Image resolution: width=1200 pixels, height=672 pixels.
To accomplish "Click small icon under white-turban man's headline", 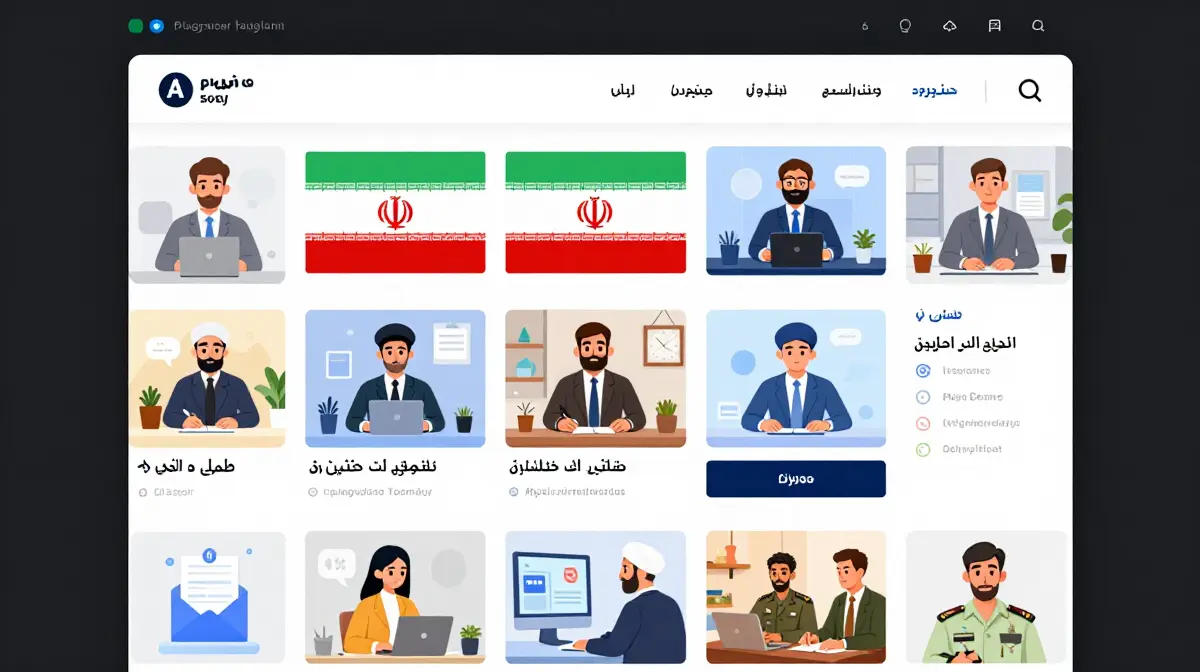I will pyautogui.click(x=143, y=492).
